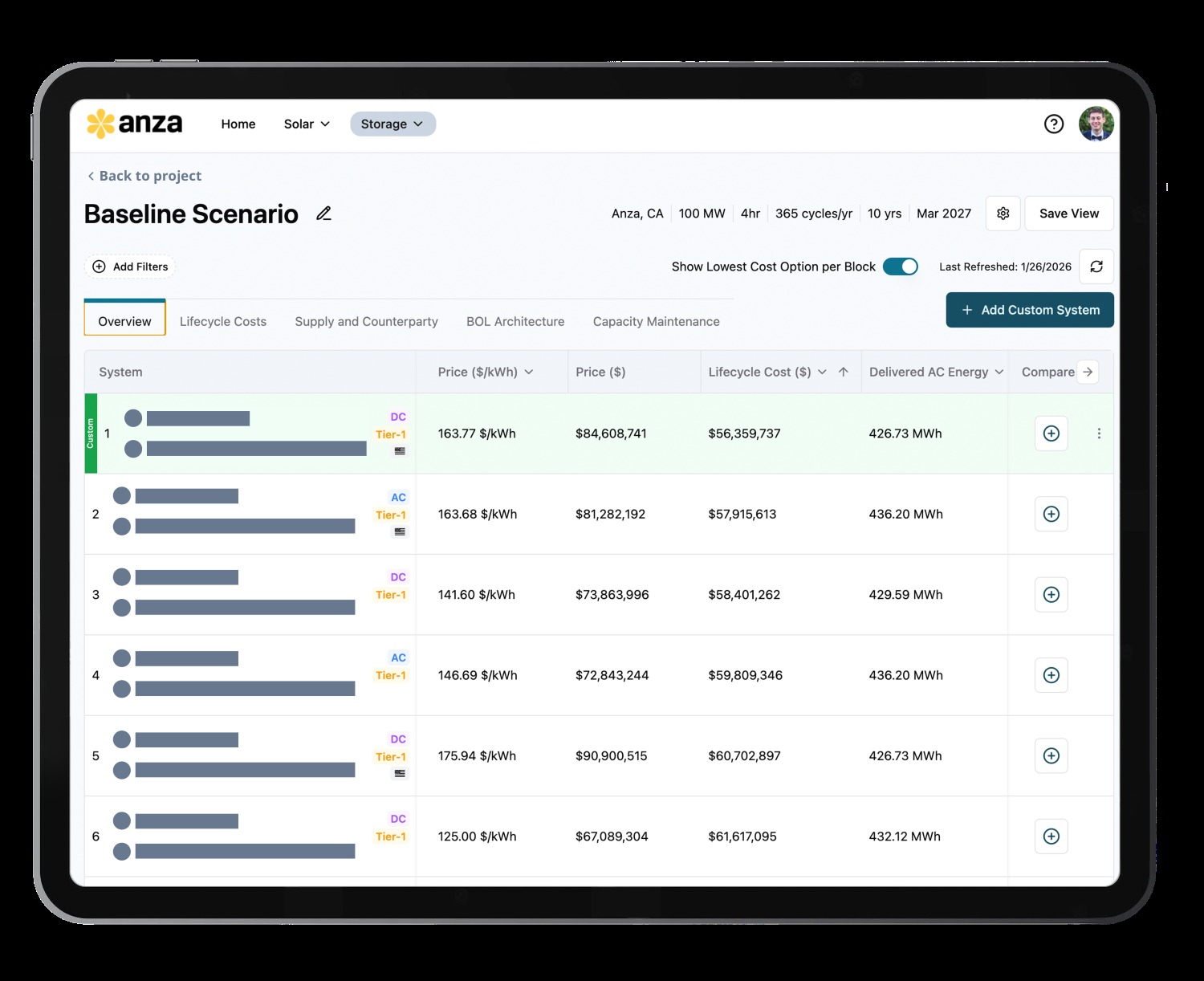
Task: Disable Show Lowest Cost Option per Block
Action: (901, 267)
